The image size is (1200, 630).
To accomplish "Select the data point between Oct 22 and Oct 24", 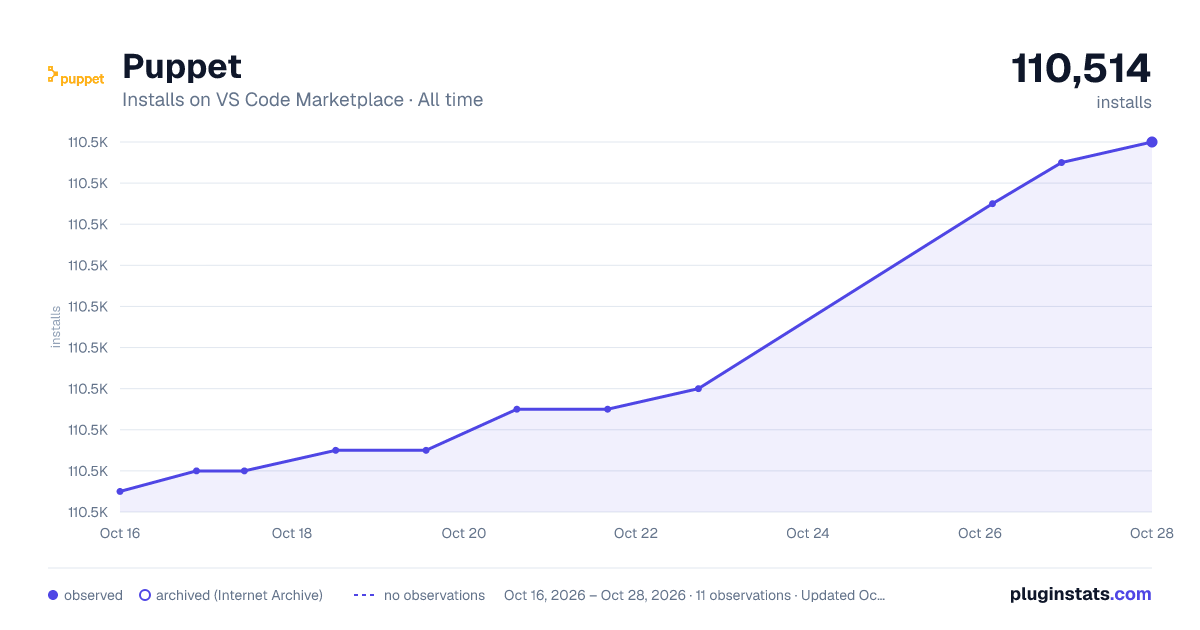I will tap(698, 389).
